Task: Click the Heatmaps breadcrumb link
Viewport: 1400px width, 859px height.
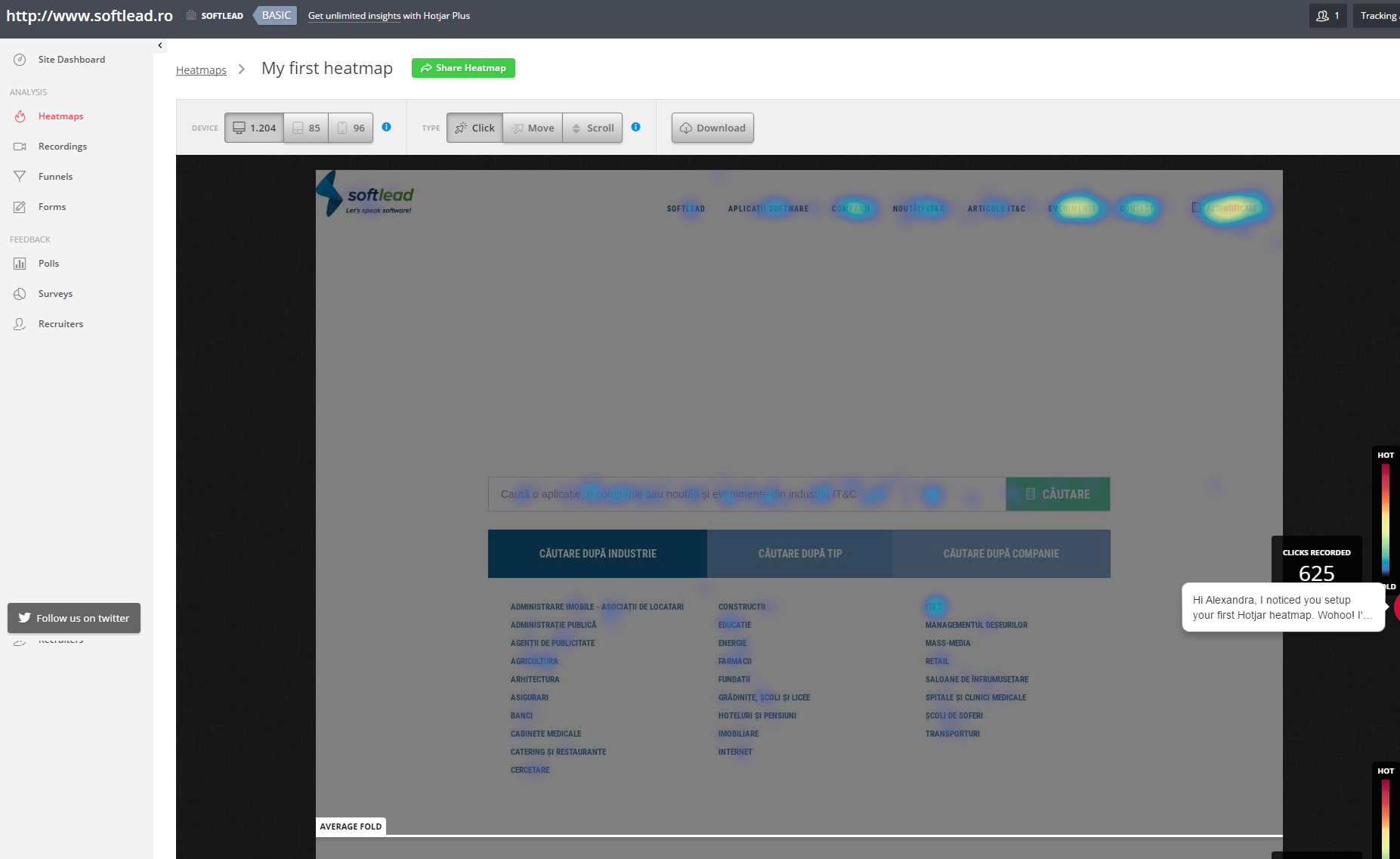Action: coord(201,70)
